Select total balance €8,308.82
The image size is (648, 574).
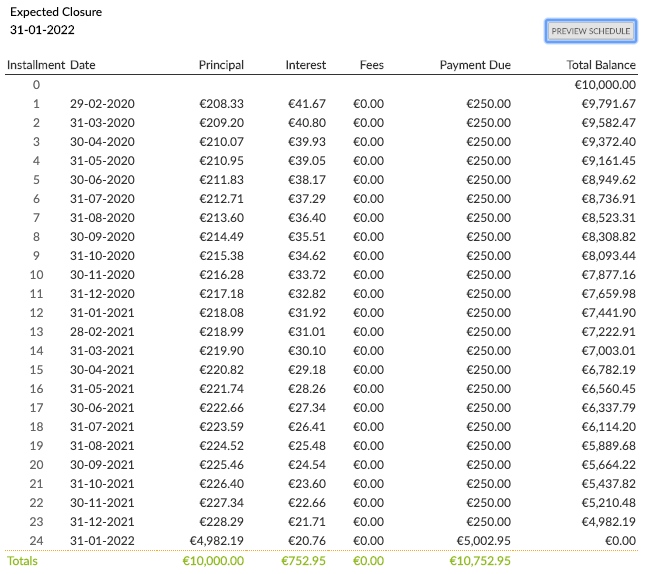[x=608, y=237]
